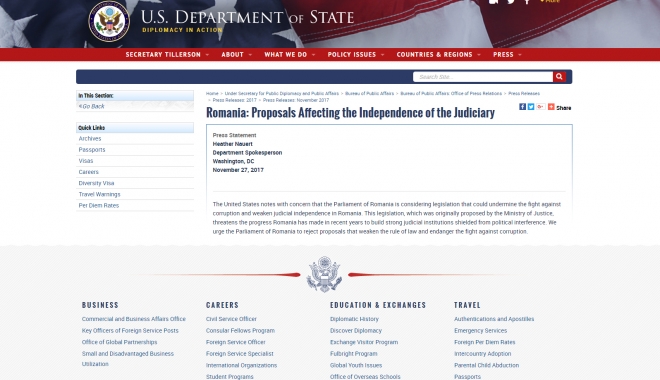Click the Bureau of Public Affairs breadcrumb

click(370, 93)
